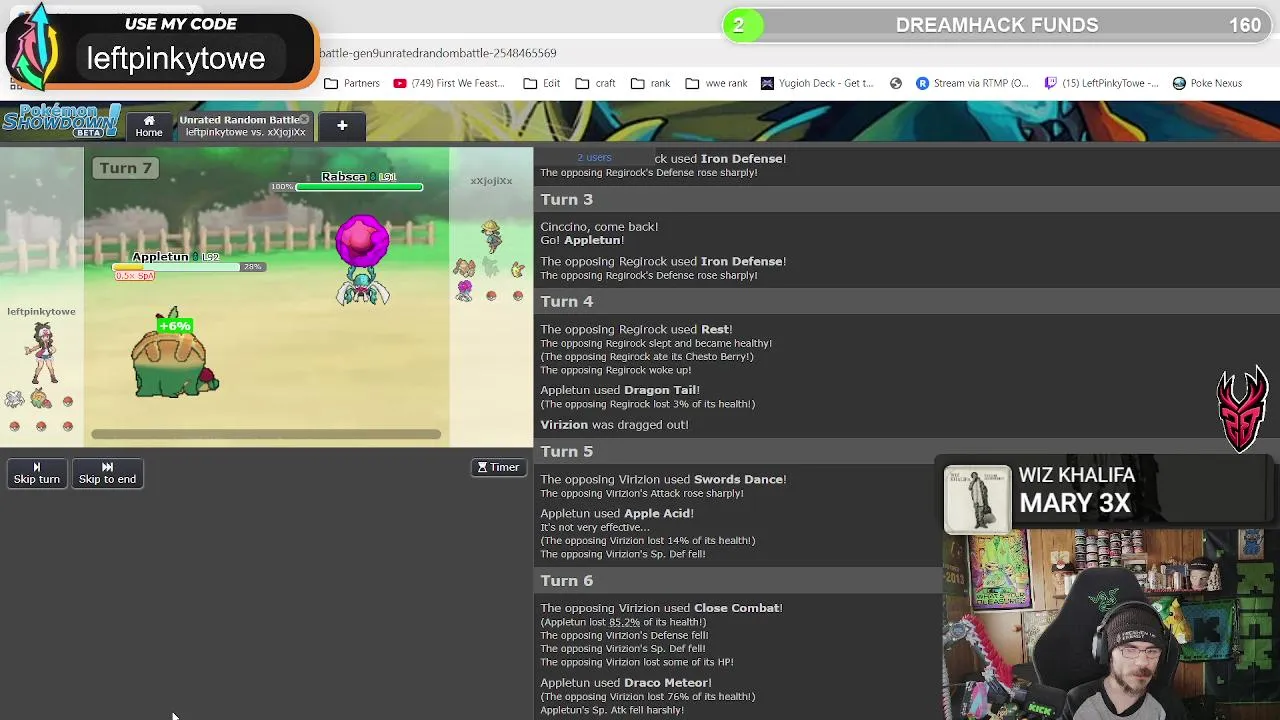Click the battle animation progress bar
This screenshot has width=1280, height=720.
pos(266,434)
